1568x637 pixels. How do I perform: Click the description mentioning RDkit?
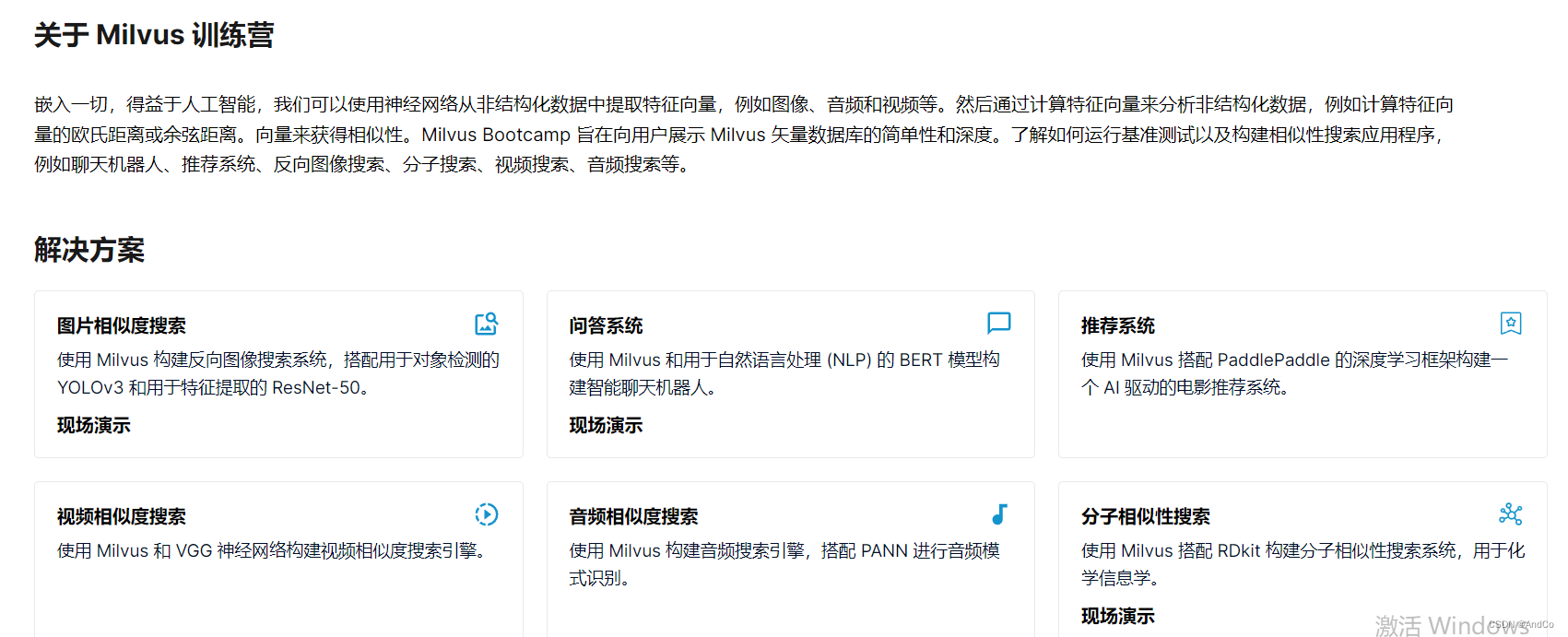pos(1303,564)
